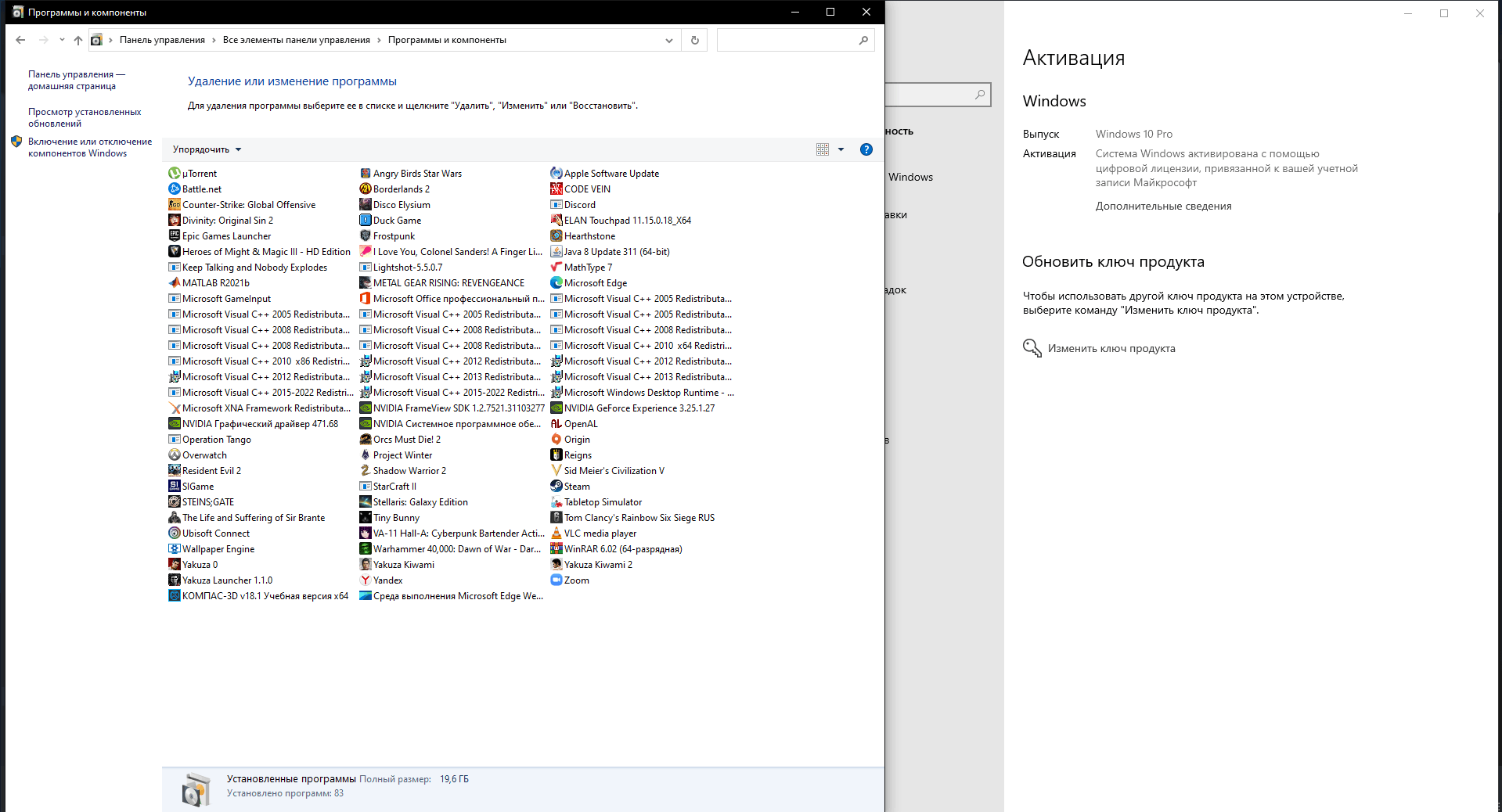The image size is (1502, 812).
Task: Change view icon button in toolbar
Action: [823, 149]
